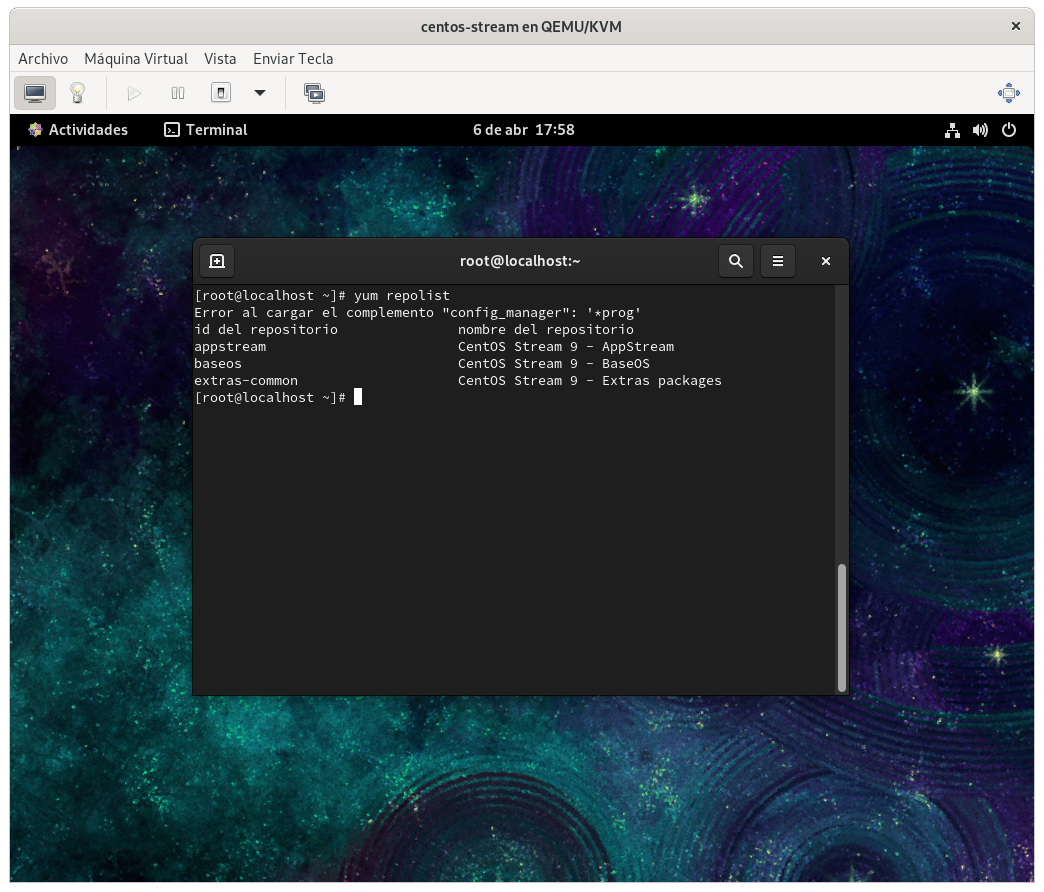The height and width of the screenshot is (892, 1044).
Task: Click the volume speaker icon in top bar
Action: [x=980, y=130]
